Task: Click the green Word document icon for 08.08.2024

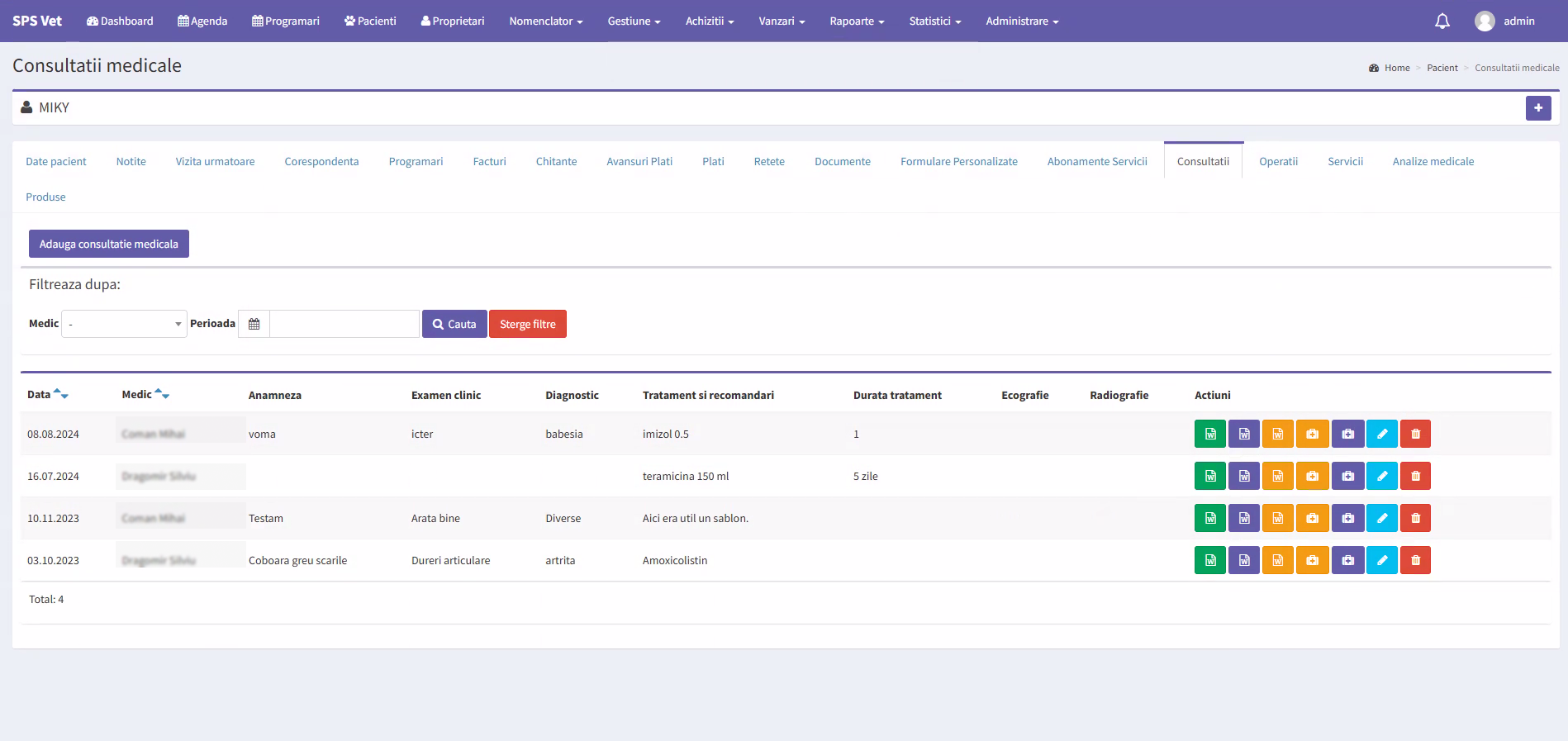Action: [1209, 434]
